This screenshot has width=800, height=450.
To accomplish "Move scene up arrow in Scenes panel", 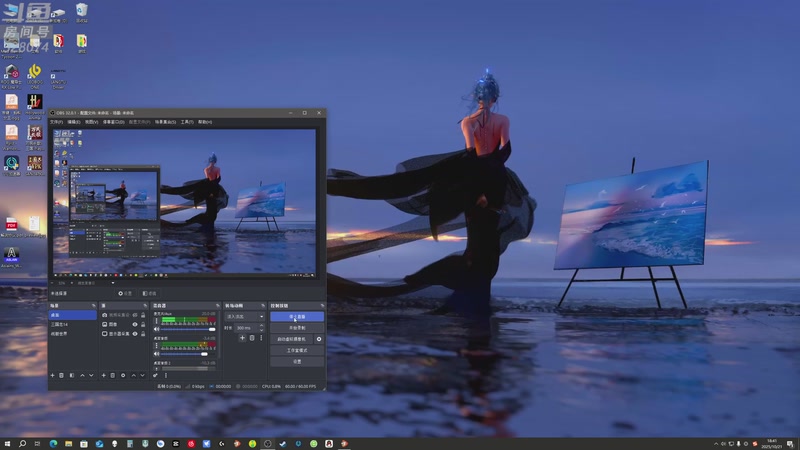I will click(x=82, y=376).
